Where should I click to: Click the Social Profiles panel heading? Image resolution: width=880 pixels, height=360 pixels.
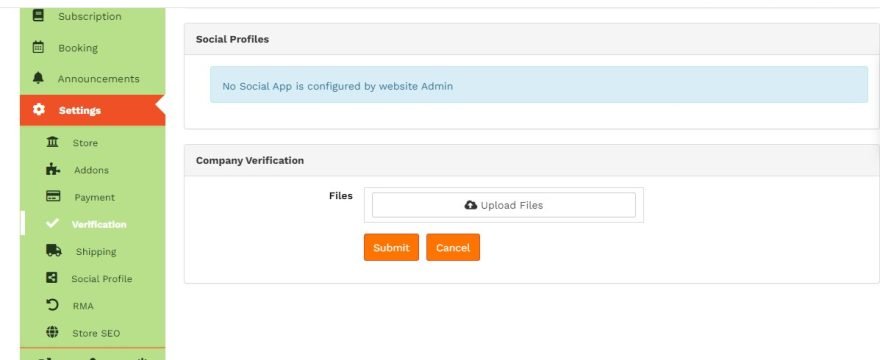click(x=232, y=39)
